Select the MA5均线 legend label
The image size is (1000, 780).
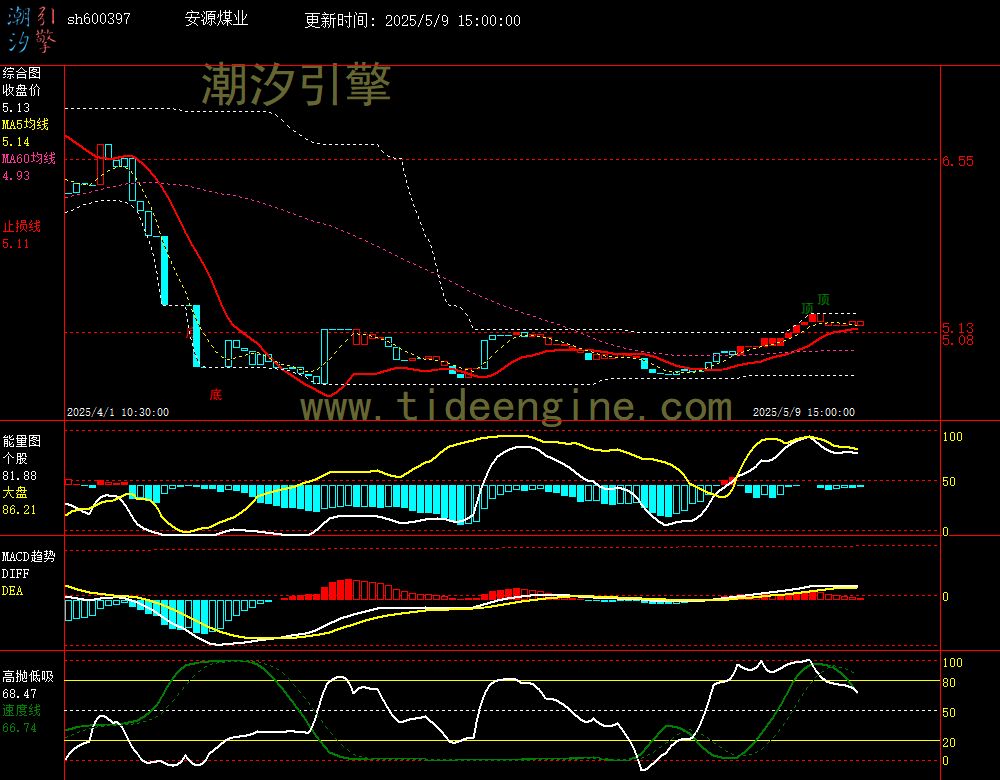coord(26,124)
